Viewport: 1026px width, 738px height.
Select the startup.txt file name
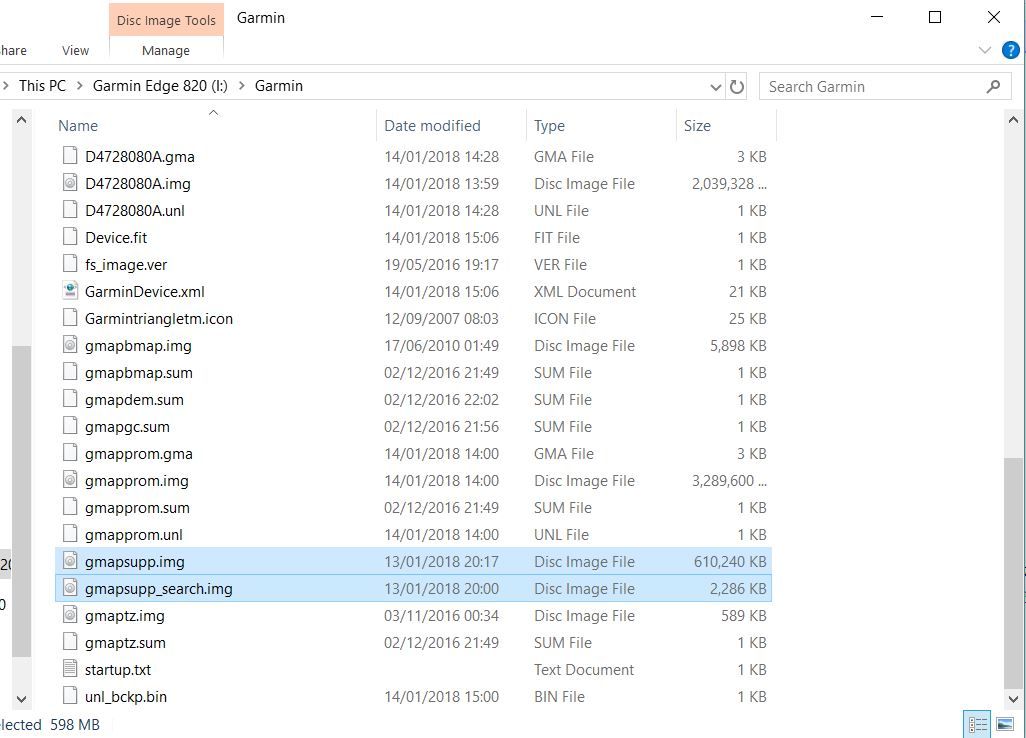tap(118, 669)
